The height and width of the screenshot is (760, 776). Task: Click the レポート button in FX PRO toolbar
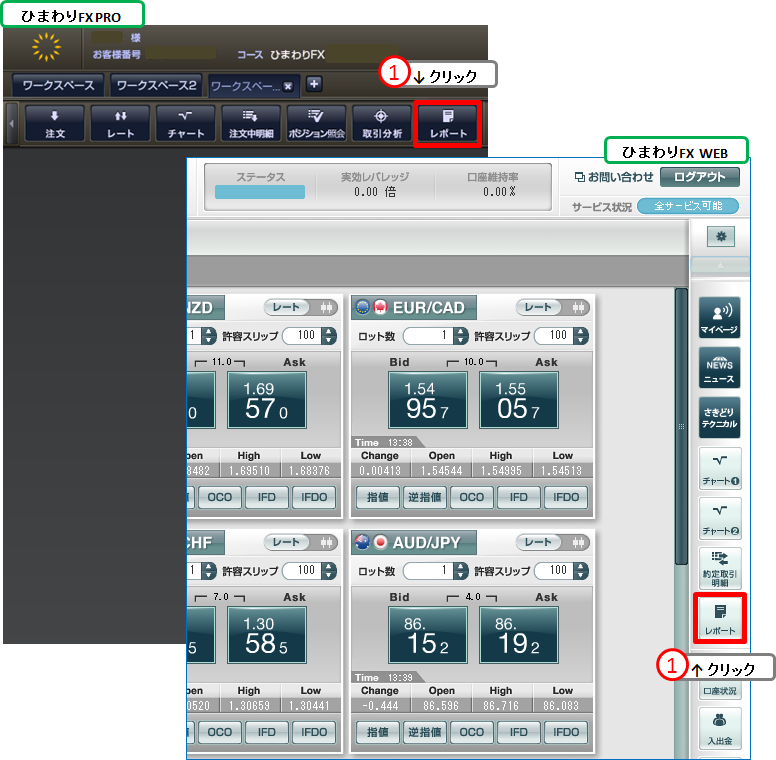[447, 124]
